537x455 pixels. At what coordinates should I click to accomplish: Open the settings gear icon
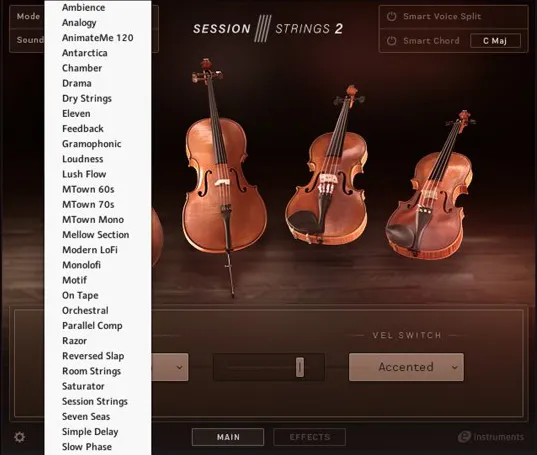coord(20,437)
